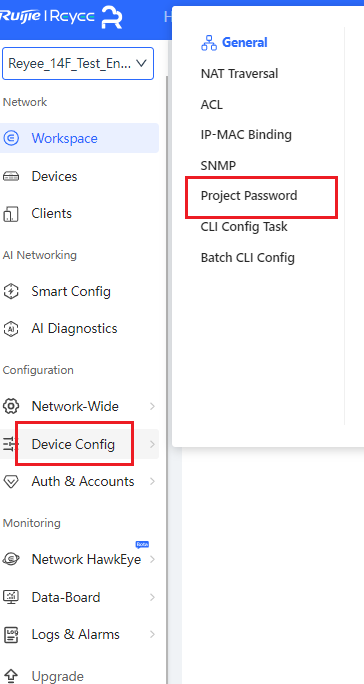Viewport: 364px width, 684px height.
Task: Click the Devices switch icon
Action: [10, 177]
